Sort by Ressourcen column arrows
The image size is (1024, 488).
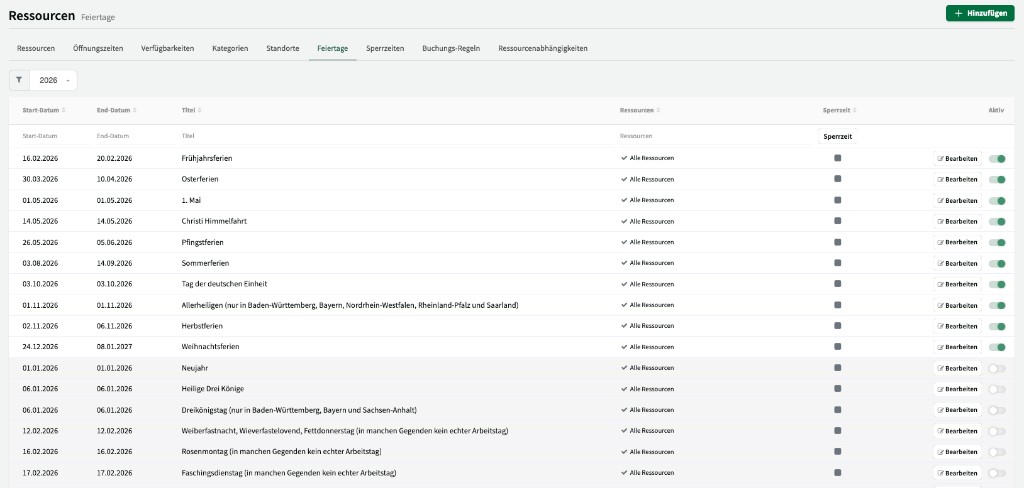(x=659, y=110)
